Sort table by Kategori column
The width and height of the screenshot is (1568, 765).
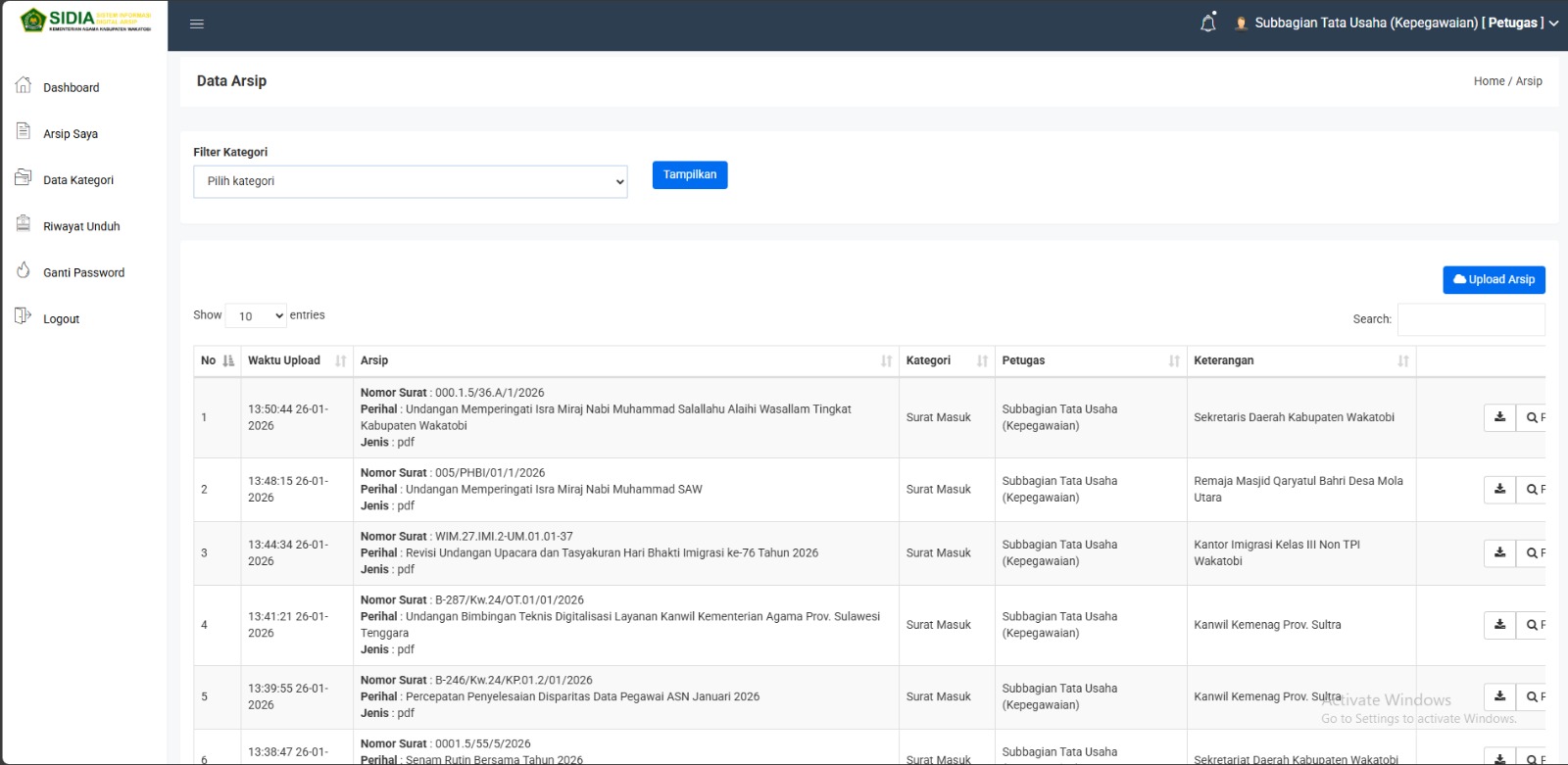tap(946, 360)
